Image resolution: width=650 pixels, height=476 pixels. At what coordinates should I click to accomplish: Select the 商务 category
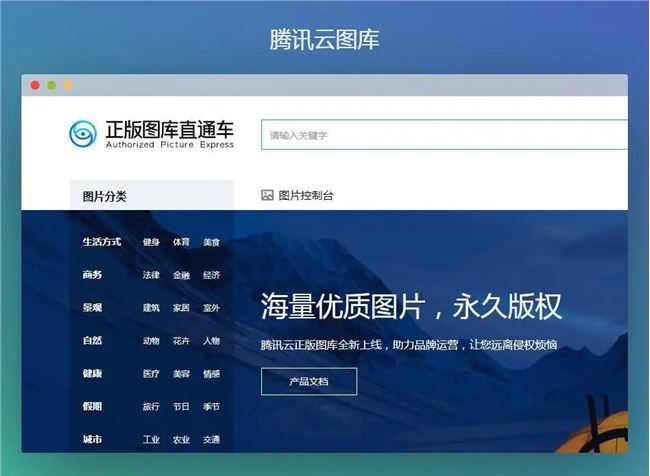pos(92,274)
